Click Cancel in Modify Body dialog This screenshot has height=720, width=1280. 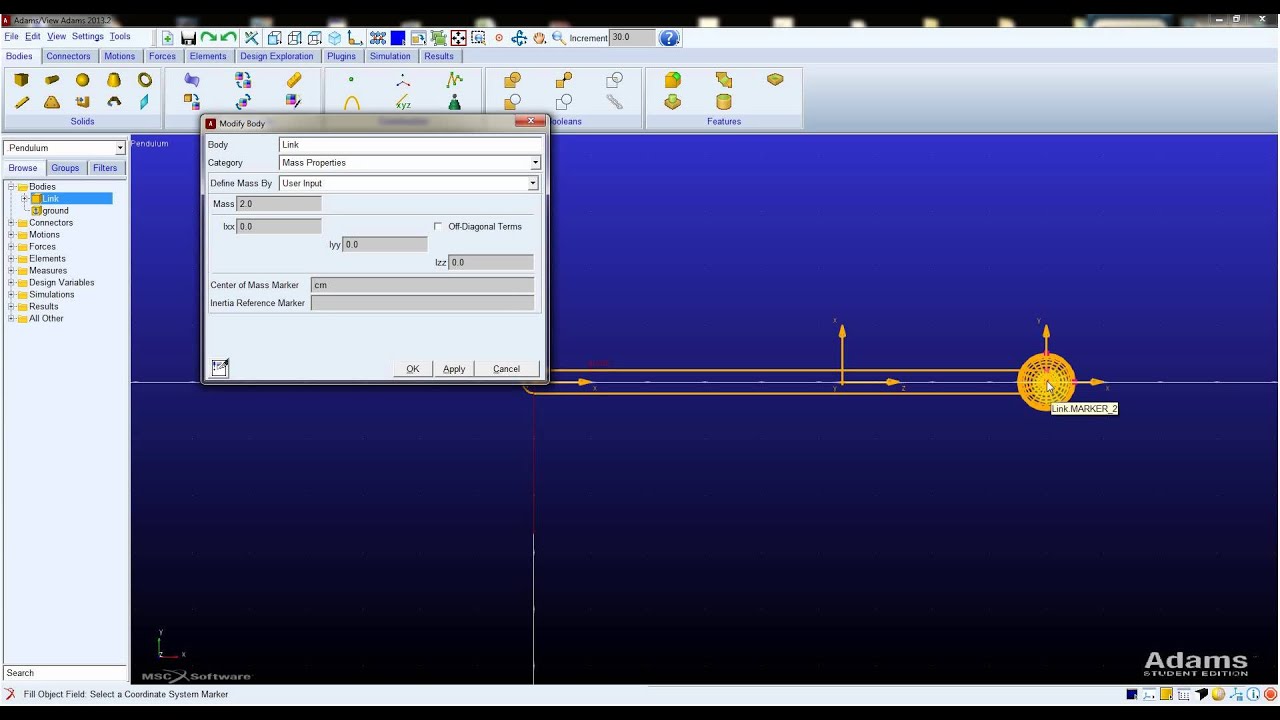tap(507, 369)
